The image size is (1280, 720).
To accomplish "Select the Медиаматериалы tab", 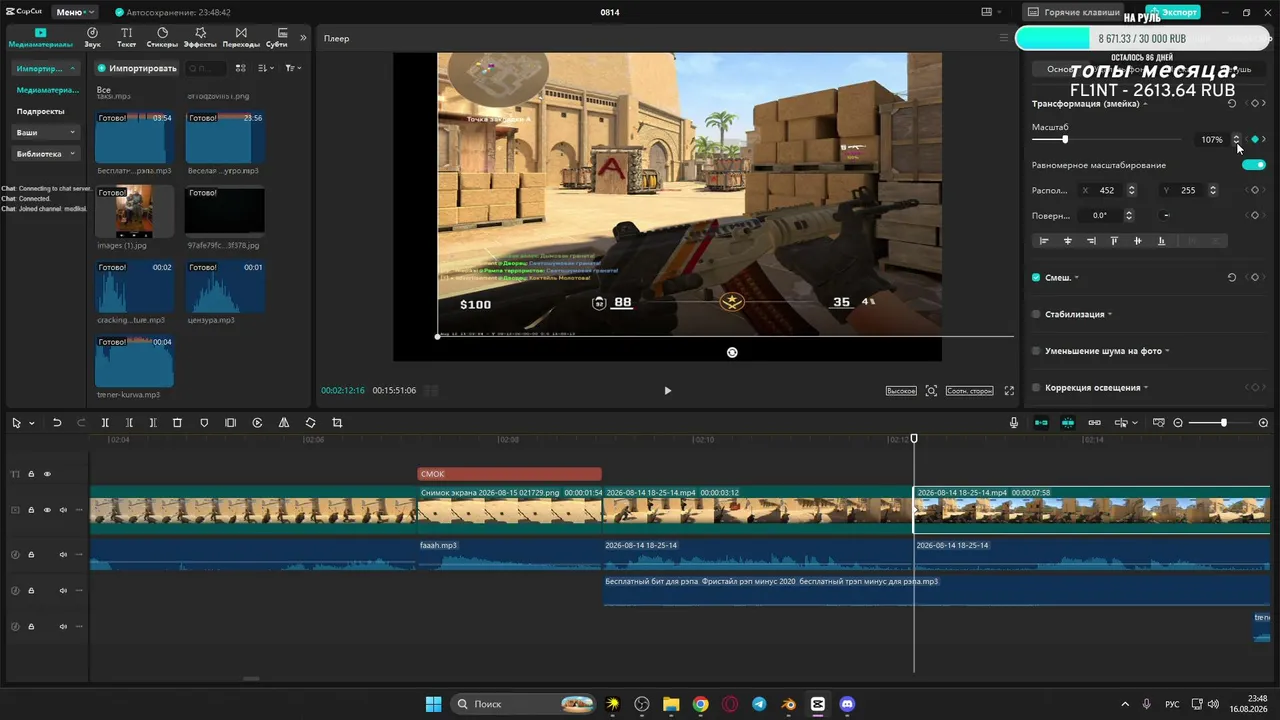I will [x=40, y=38].
